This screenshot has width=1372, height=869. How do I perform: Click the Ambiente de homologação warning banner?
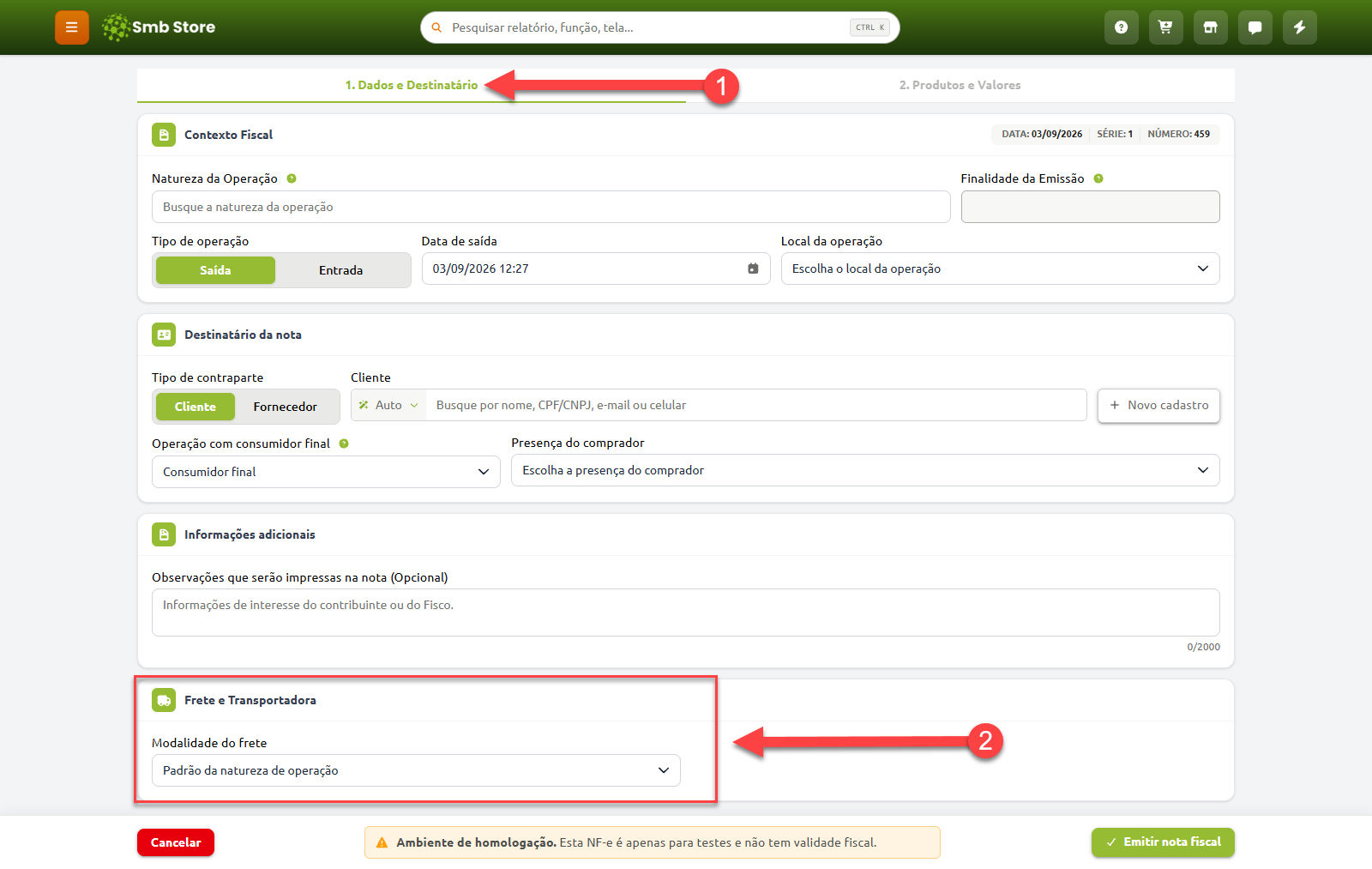click(652, 842)
